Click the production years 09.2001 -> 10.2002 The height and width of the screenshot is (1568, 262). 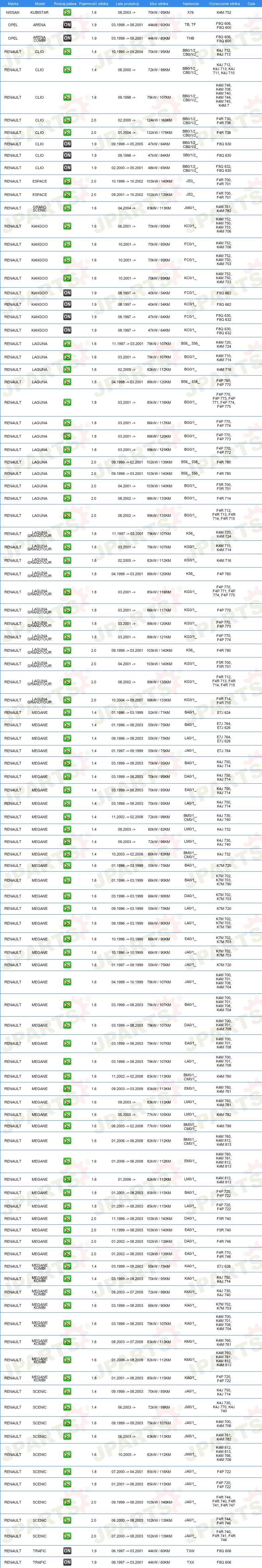pos(127,195)
